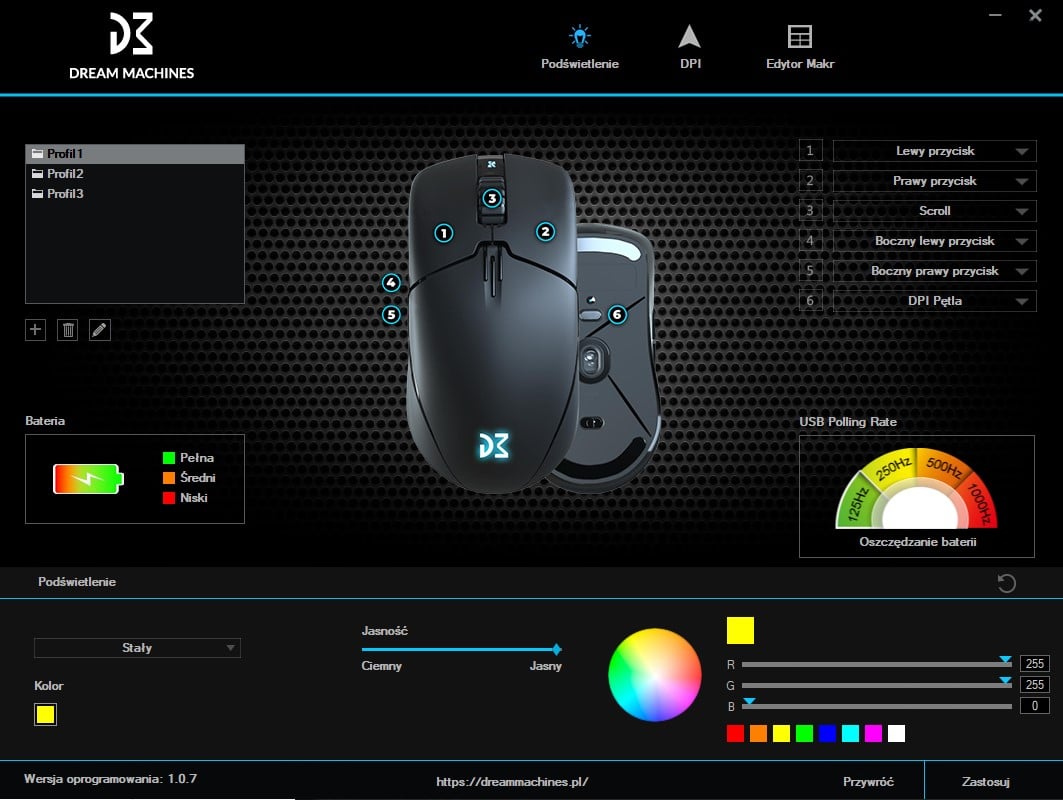Viewport: 1063px width, 800px height.
Task: Open the Edytor Makr tab
Action: click(799, 47)
